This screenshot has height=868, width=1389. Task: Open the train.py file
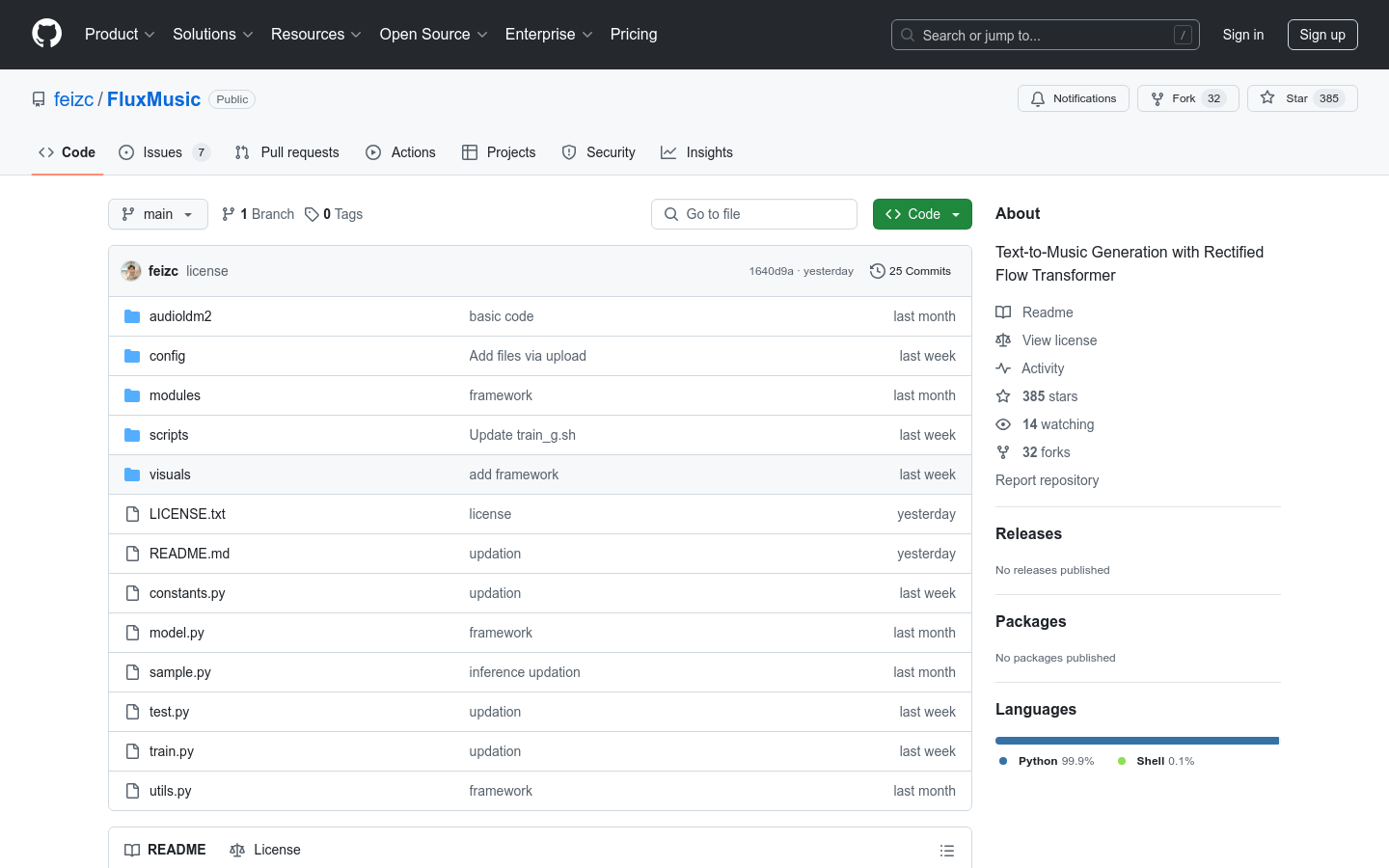coord(172,751)
